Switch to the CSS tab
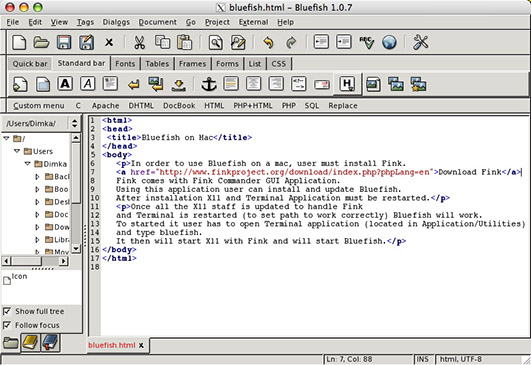 click(x=279, y=64)
